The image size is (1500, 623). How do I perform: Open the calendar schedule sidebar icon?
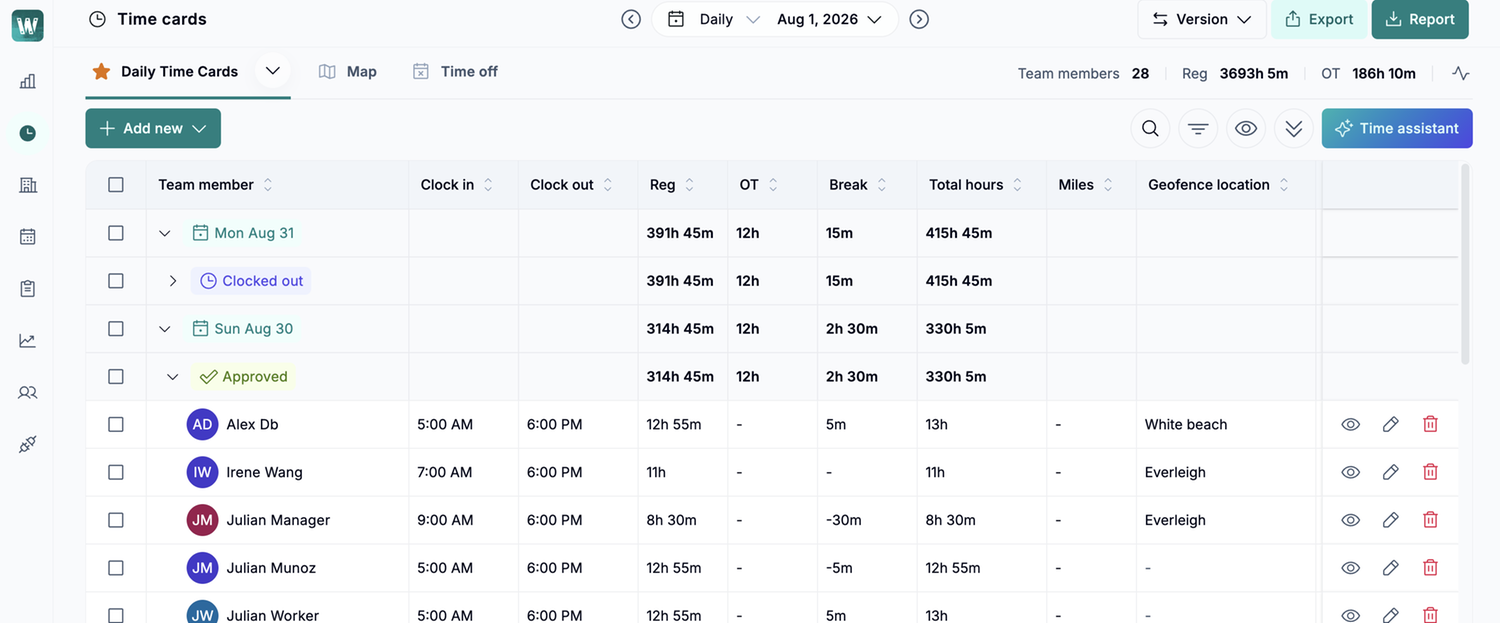click(28, 237)
